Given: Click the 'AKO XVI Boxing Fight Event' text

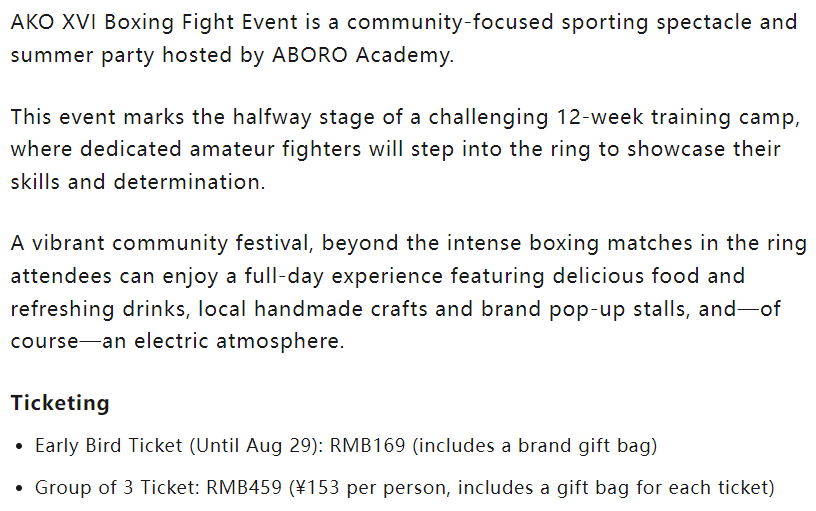Looking at the screenshot, I should [x=154, y=22].
